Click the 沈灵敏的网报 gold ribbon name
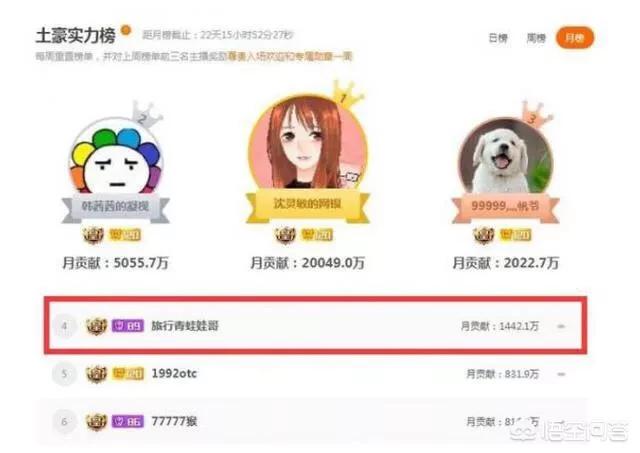 pos(307,204)
